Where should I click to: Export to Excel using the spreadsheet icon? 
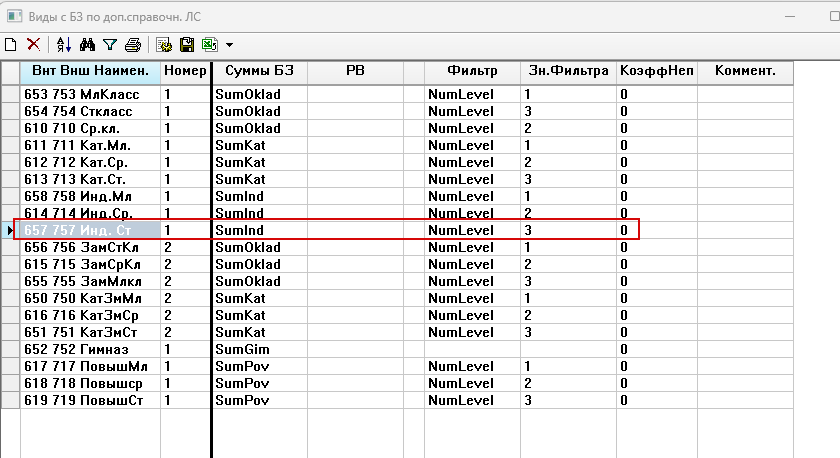click(x=209, y=44)
